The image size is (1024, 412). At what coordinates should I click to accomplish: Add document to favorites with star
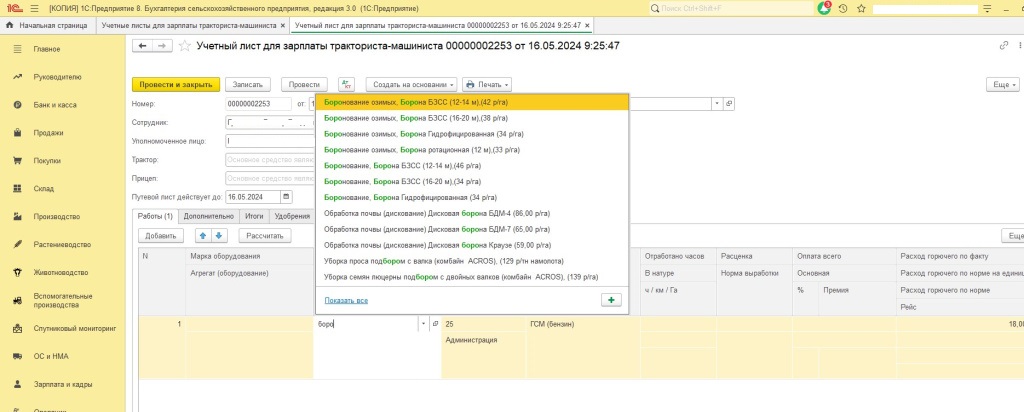[x=184, y=46]
